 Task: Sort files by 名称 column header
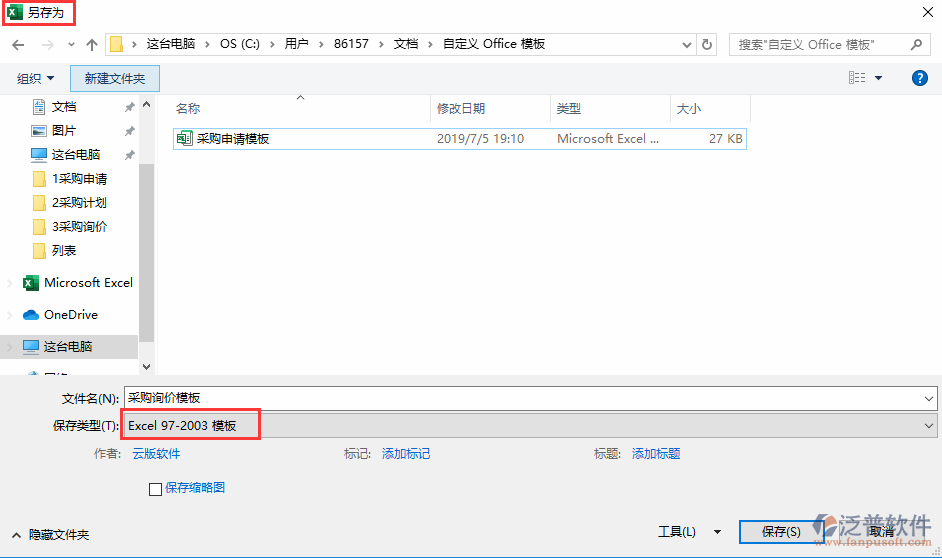click(188, 109)
